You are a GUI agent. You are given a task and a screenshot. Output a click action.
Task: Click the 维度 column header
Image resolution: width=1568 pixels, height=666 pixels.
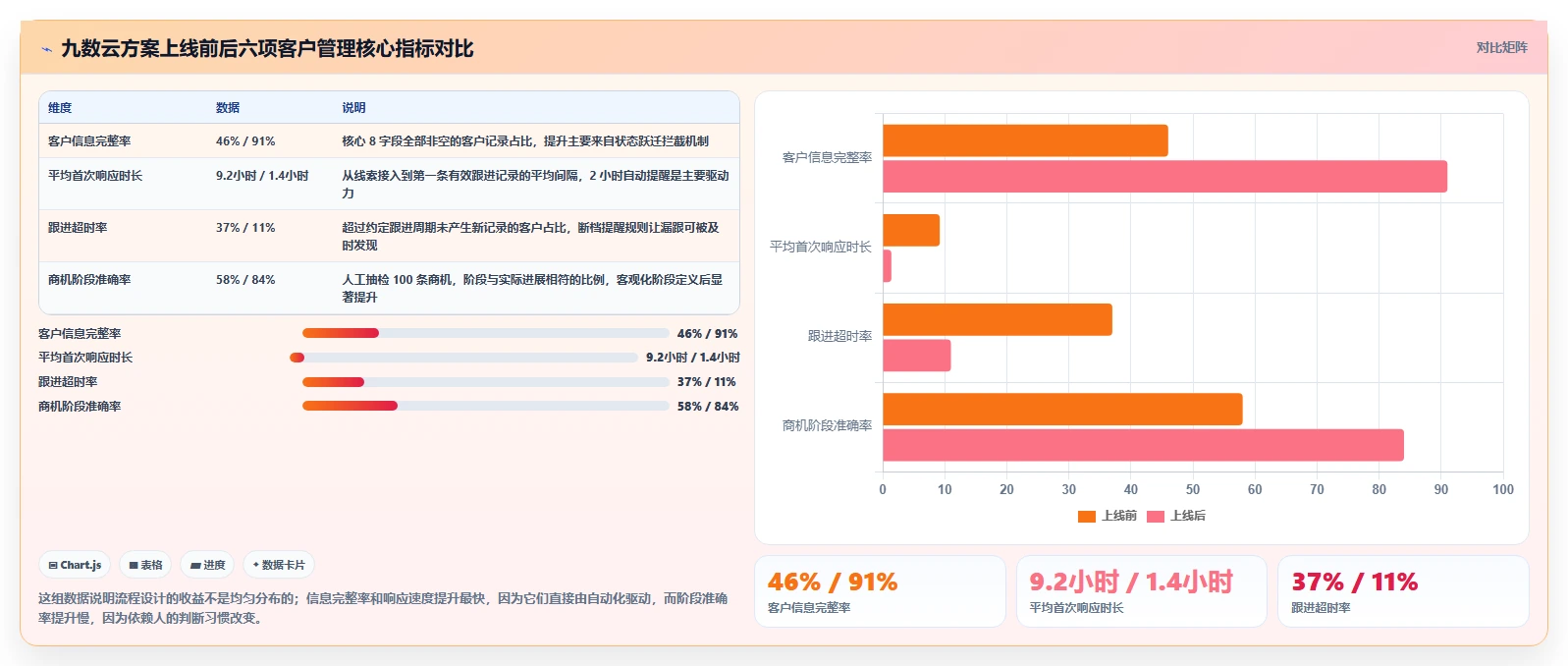tap(60, 108)
